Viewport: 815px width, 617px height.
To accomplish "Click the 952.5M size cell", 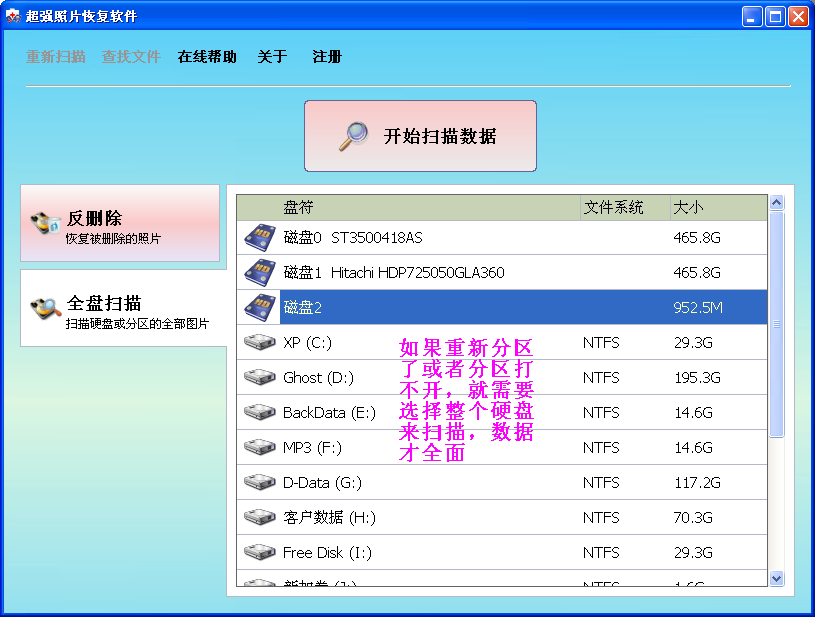I will coord(698,308).
